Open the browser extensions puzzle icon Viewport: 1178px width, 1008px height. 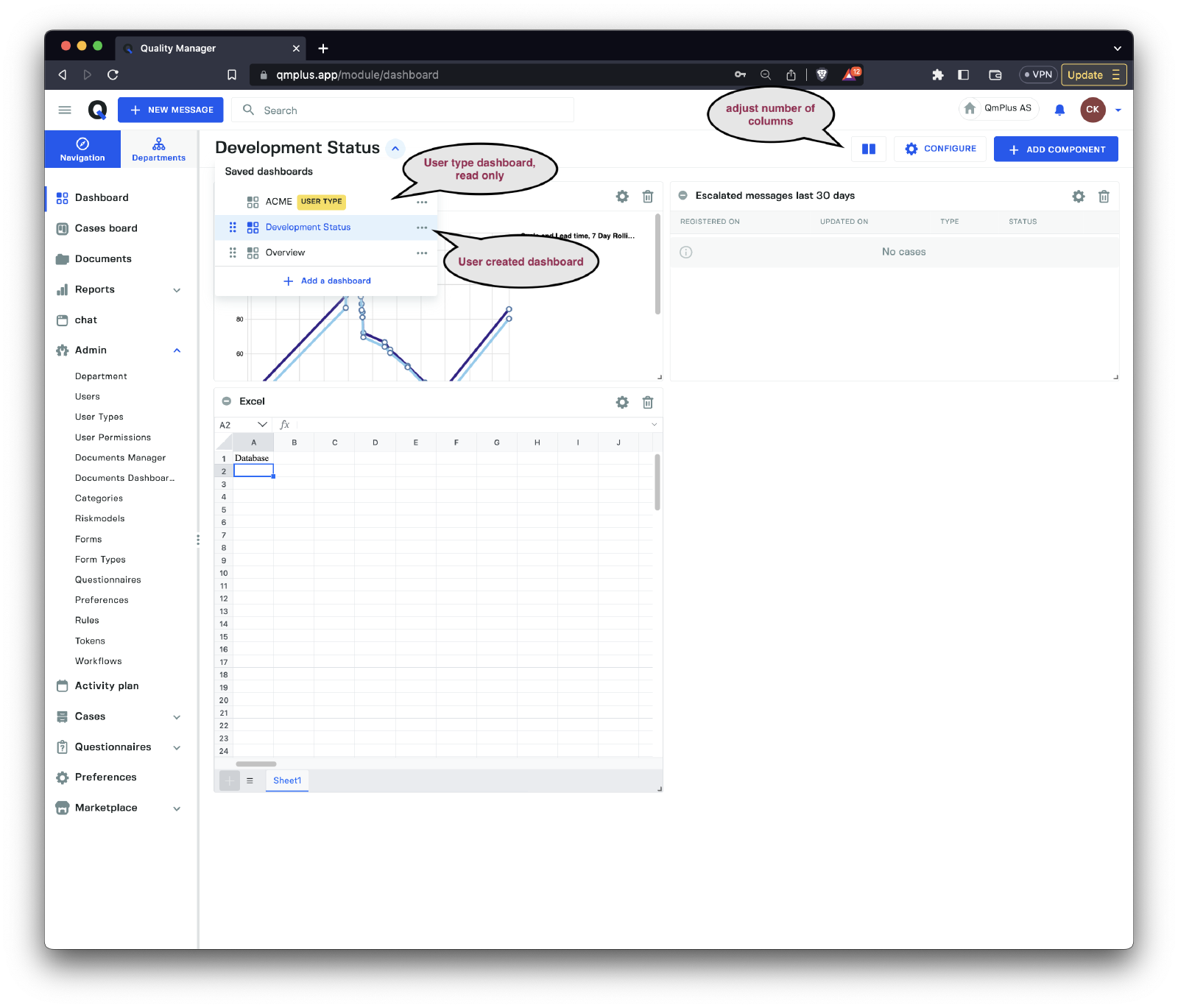pyautogui.click(x=937, y=74)
